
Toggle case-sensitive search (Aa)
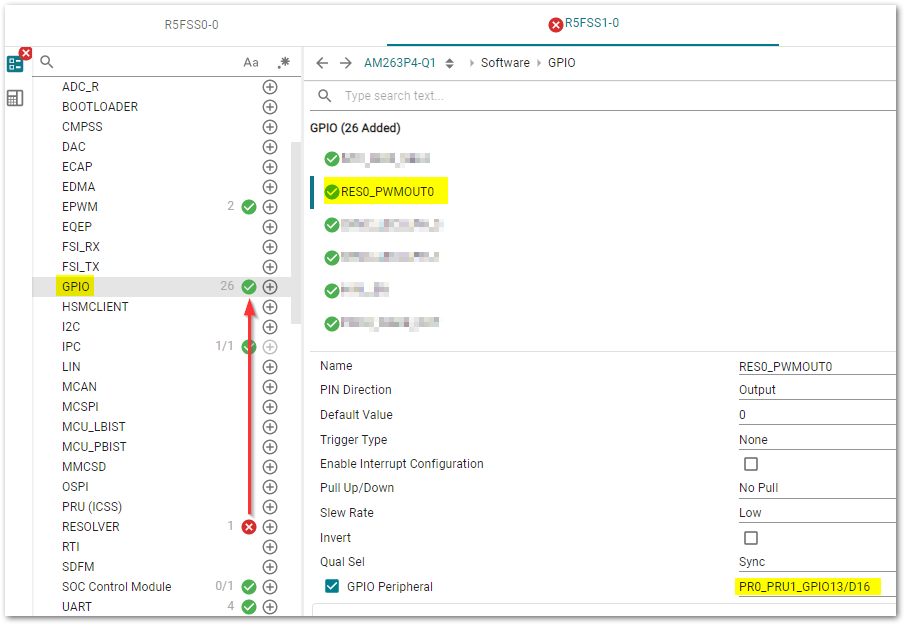(x=250, y=62)
